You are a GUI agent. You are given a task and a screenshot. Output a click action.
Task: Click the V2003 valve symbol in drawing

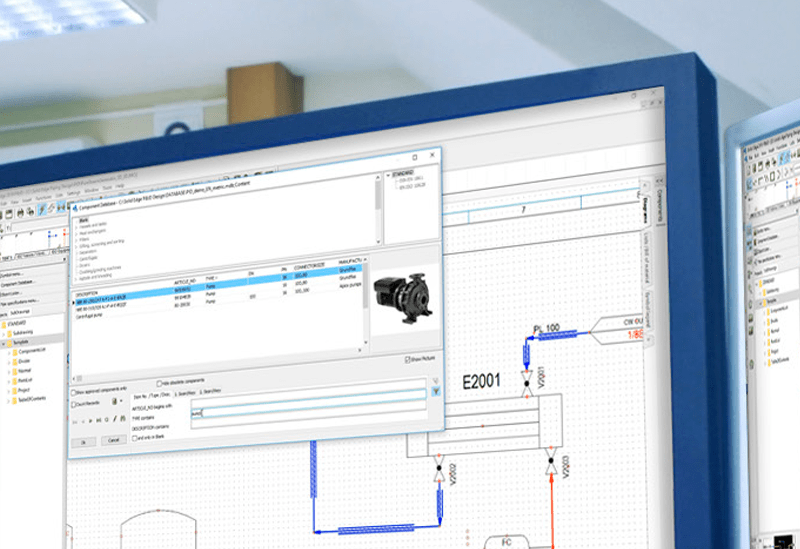pos(551,461)
